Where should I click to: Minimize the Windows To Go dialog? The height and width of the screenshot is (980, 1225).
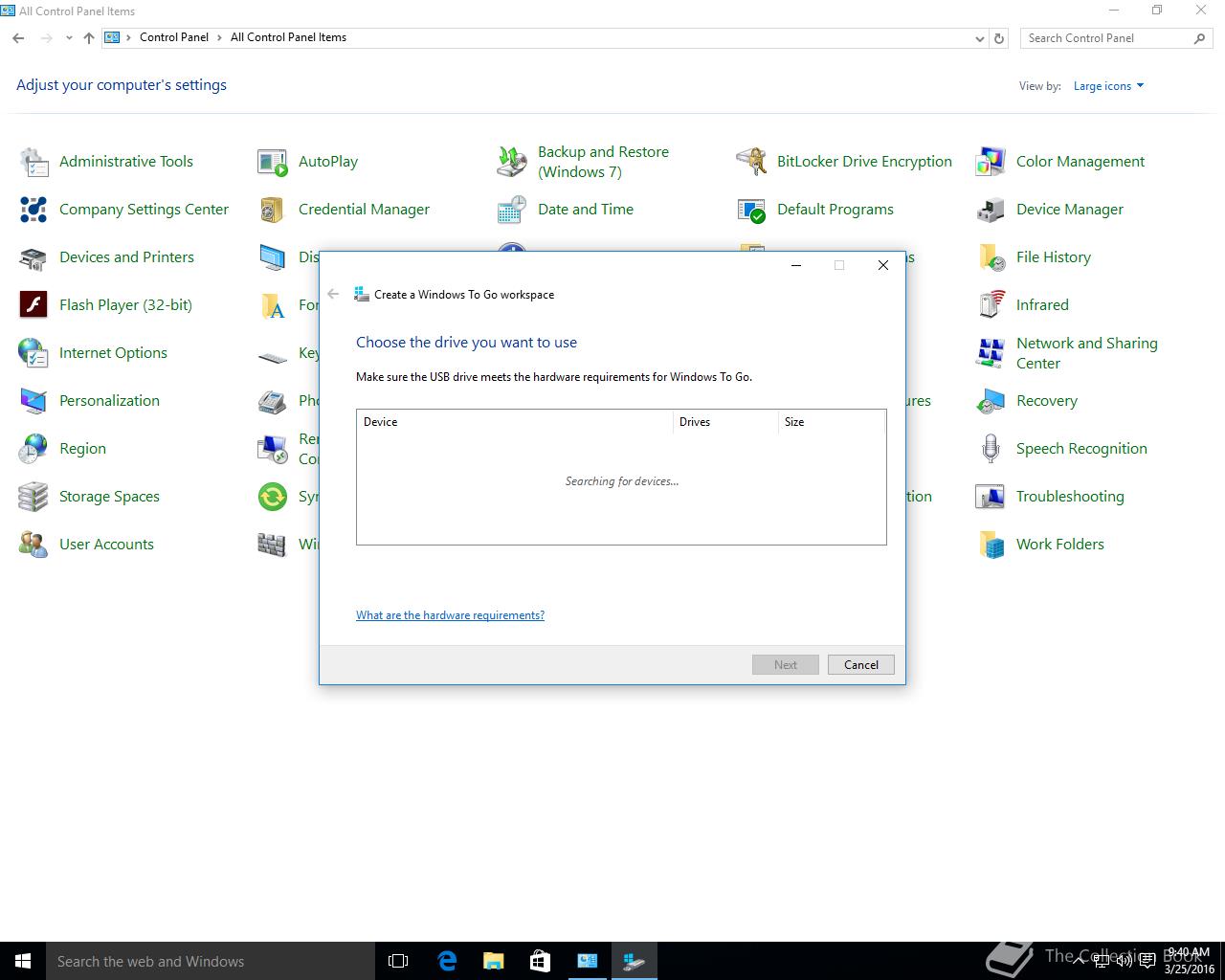coord(795,265)
